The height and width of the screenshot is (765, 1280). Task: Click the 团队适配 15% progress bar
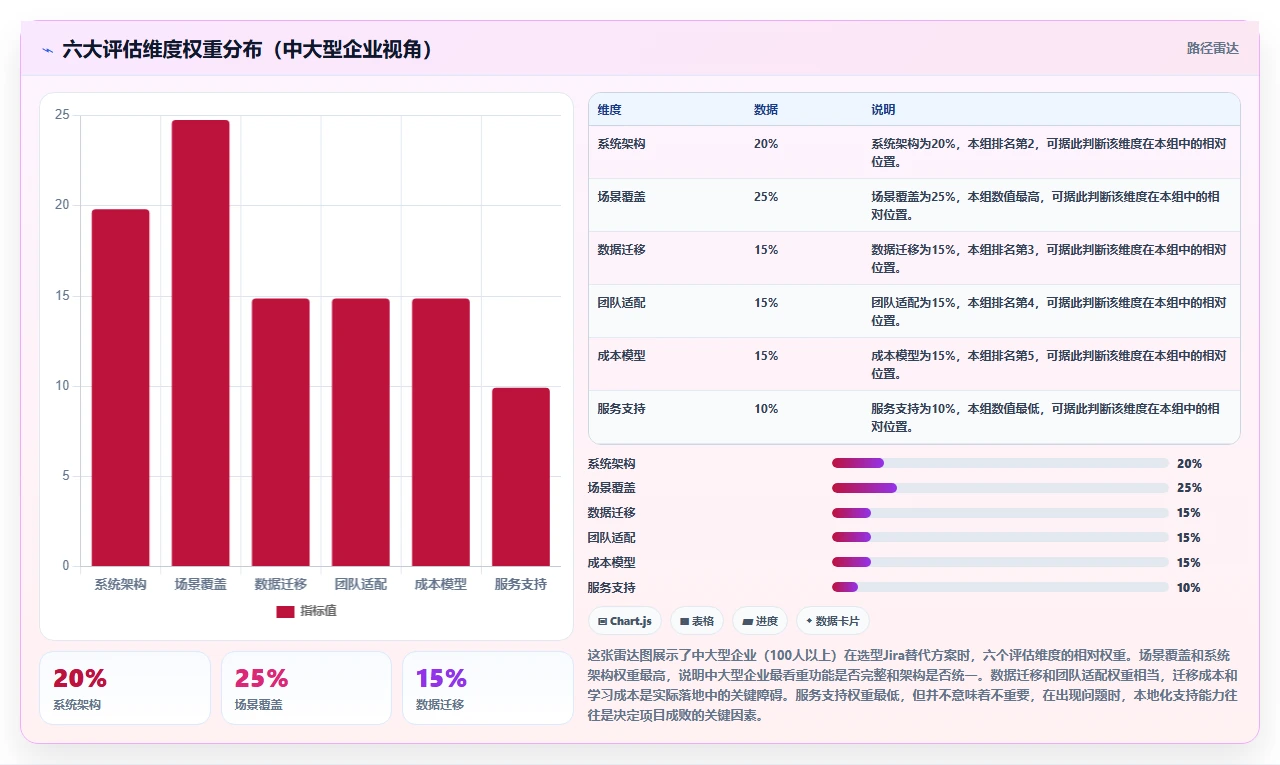(1000, 537)
